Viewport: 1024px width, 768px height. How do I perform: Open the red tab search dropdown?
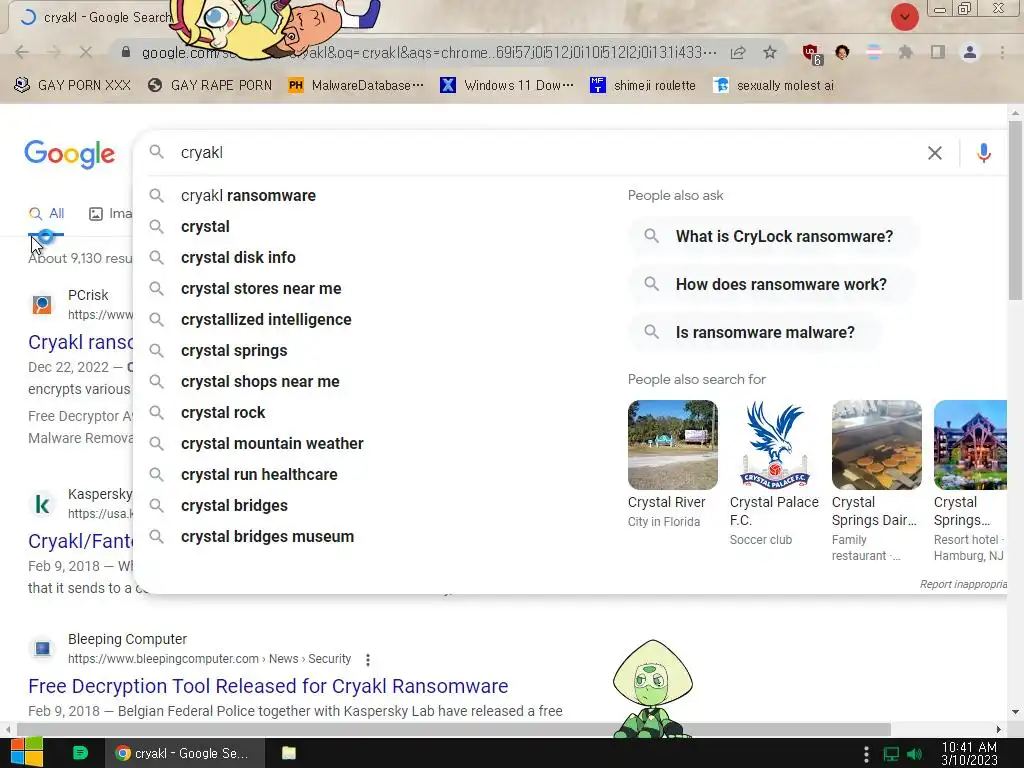[x=904, y=17]
